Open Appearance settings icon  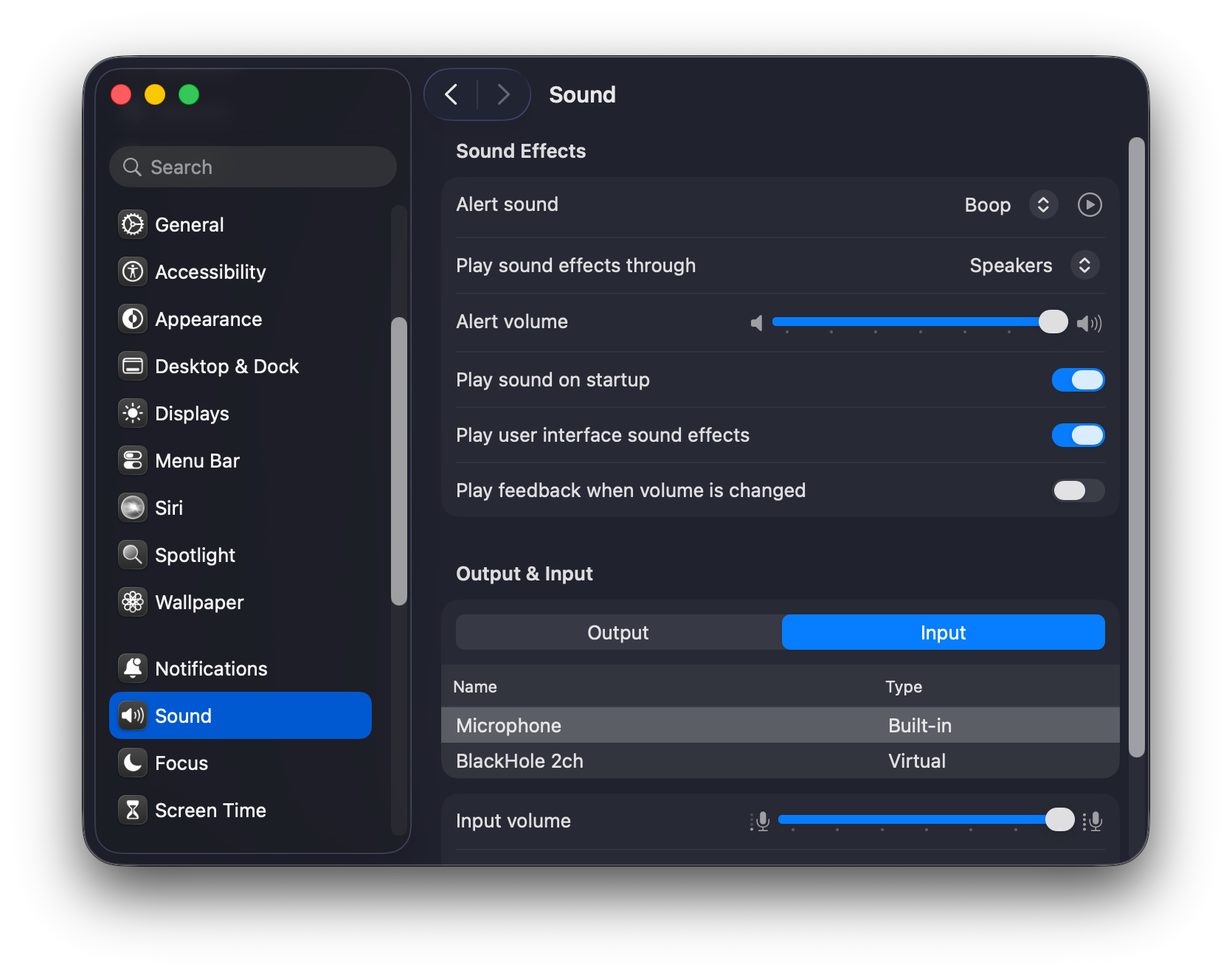133,319
